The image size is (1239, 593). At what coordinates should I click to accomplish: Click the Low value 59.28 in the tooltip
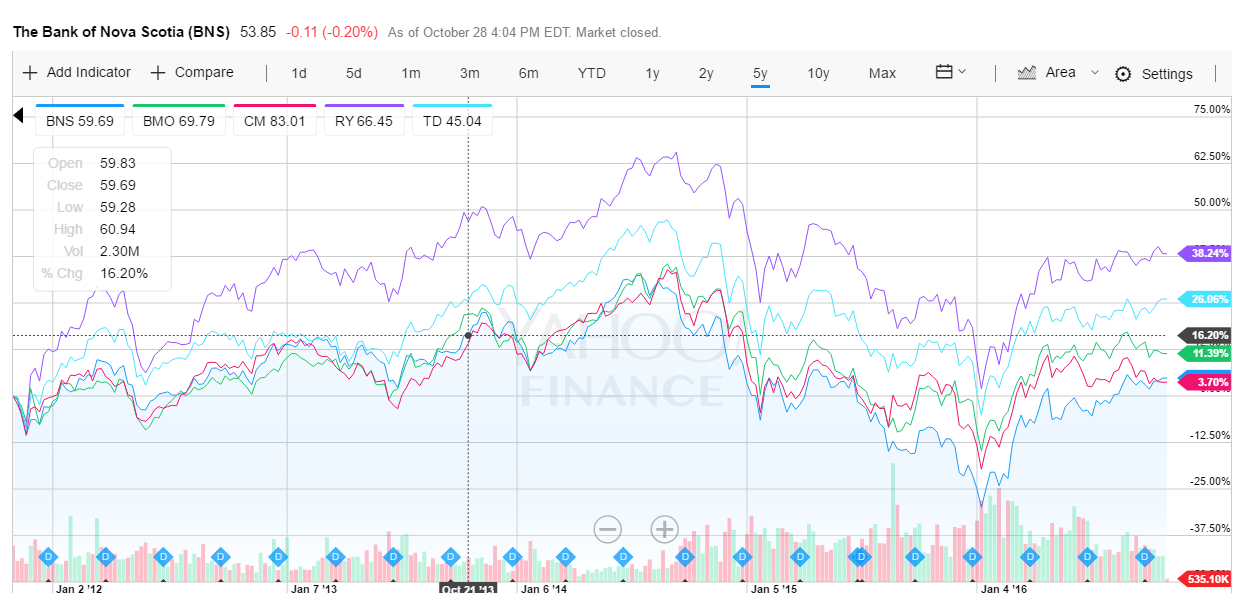[x=118, y=207]
